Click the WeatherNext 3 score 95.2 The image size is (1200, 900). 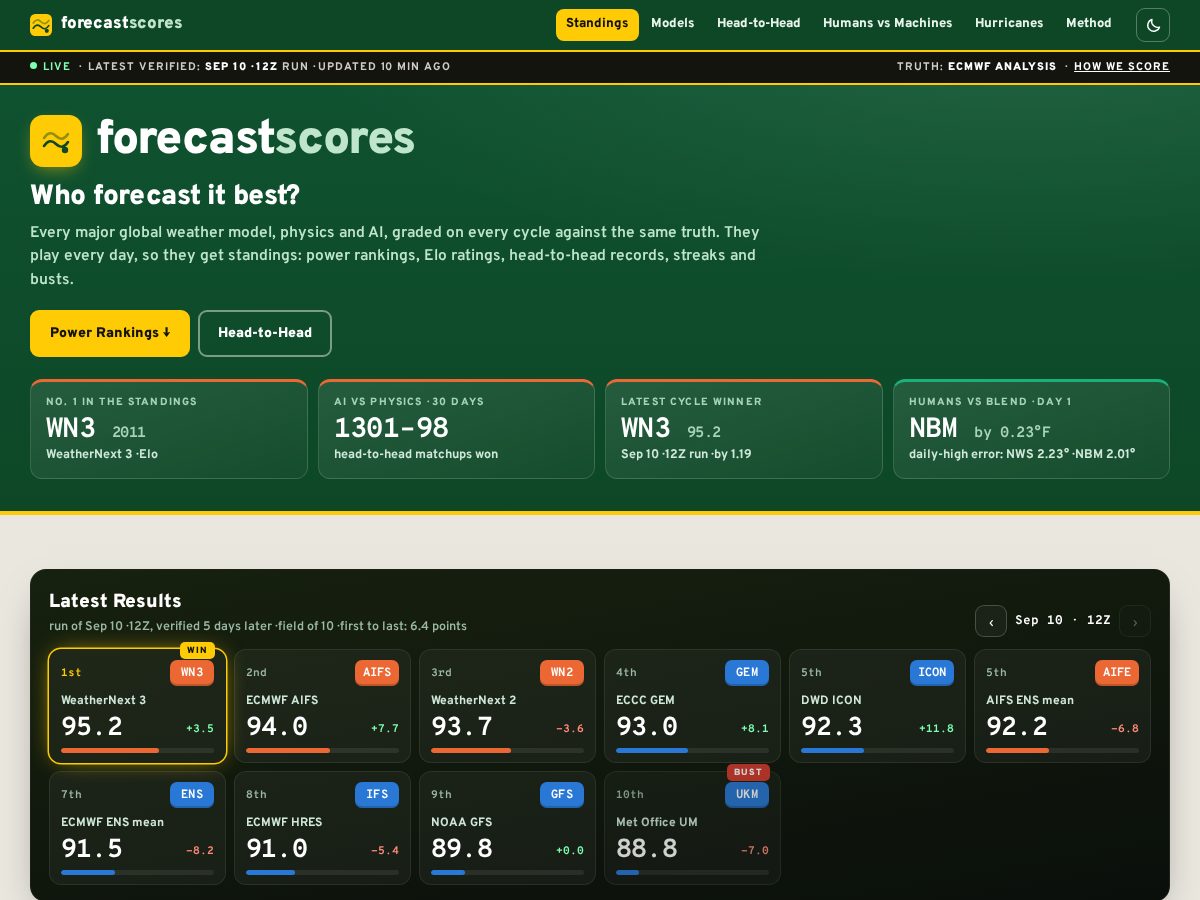[92, 727]
